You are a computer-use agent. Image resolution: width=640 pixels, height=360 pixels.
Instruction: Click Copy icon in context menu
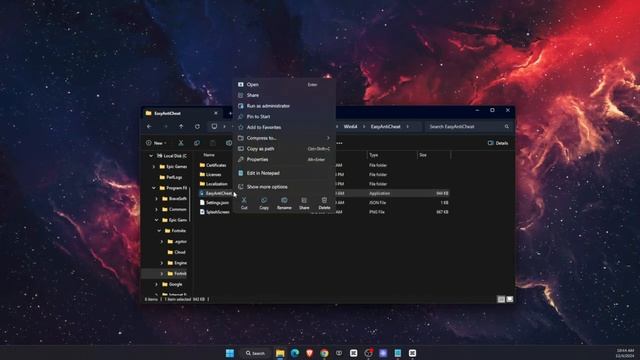(264, 200)
